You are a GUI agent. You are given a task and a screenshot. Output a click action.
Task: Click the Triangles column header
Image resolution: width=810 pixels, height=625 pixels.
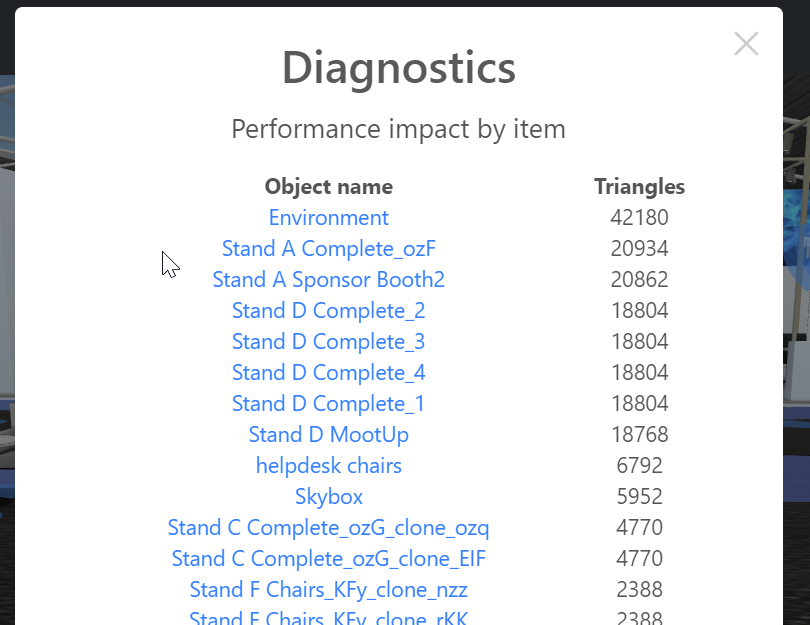coord(639,186)
